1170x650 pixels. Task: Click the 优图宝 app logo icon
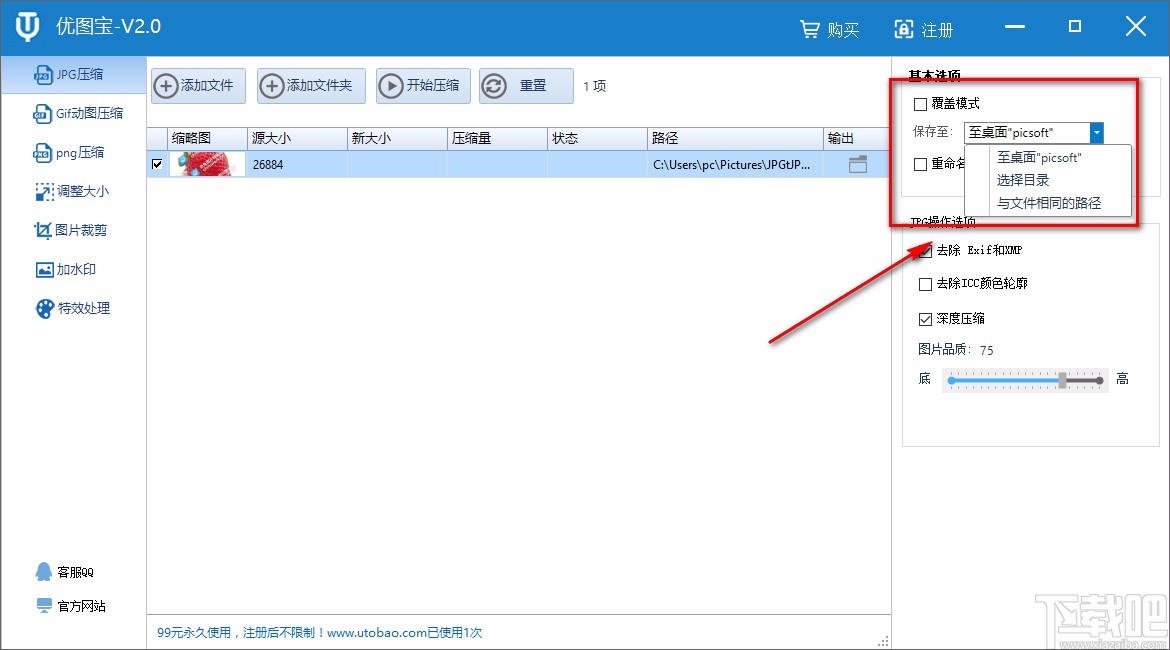(28, 27)
